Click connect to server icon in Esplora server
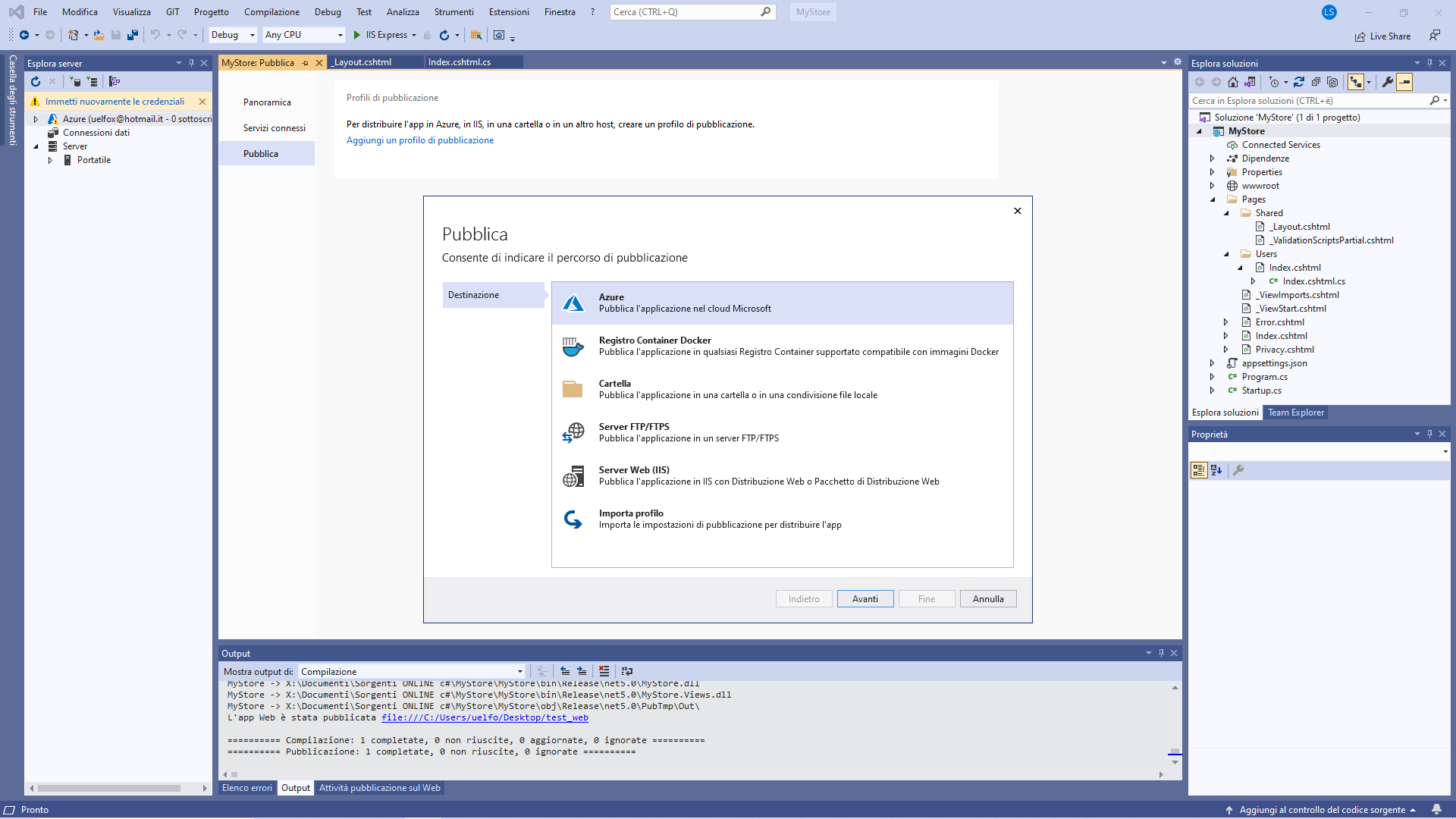The height and width of the screenshot is (819, 1456). [x=92, y=81]
